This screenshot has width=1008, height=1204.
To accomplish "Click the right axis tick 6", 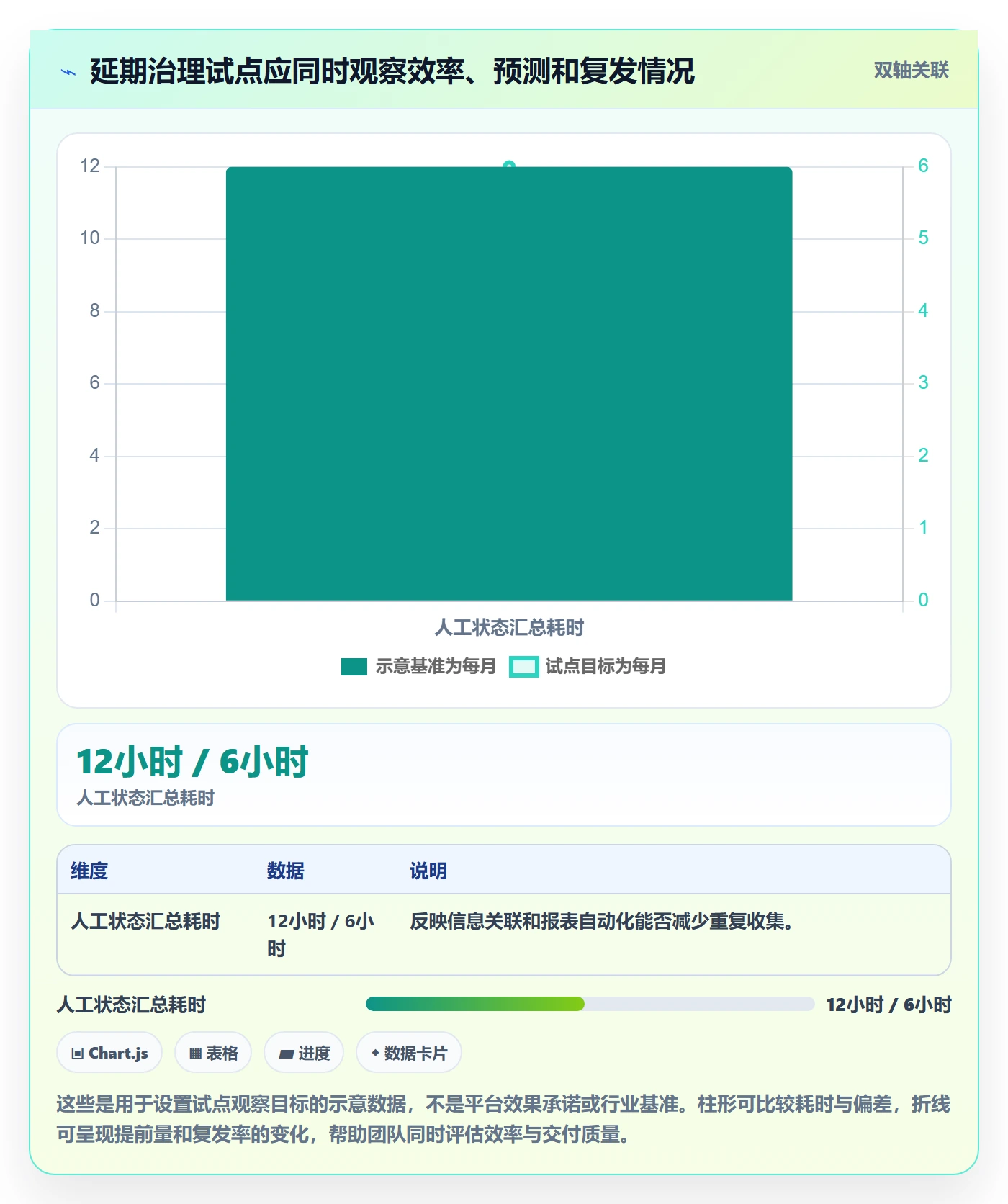I will tap(923, 166).
